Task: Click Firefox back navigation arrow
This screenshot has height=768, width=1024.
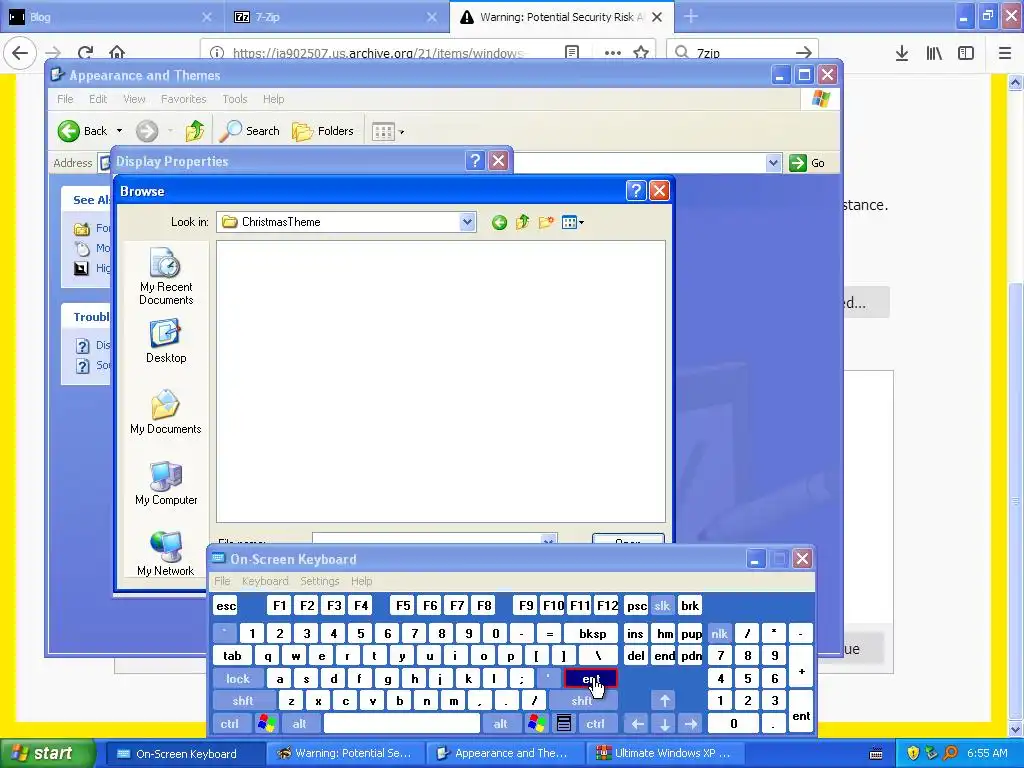Action: coord(20,54)
